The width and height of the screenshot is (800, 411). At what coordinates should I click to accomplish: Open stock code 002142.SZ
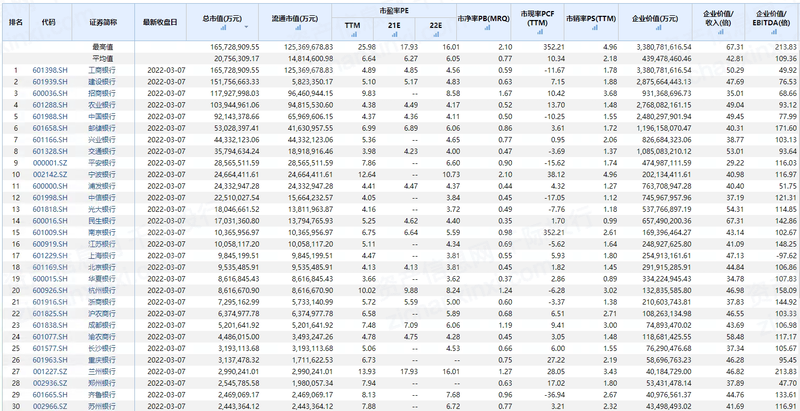(50, 175)
